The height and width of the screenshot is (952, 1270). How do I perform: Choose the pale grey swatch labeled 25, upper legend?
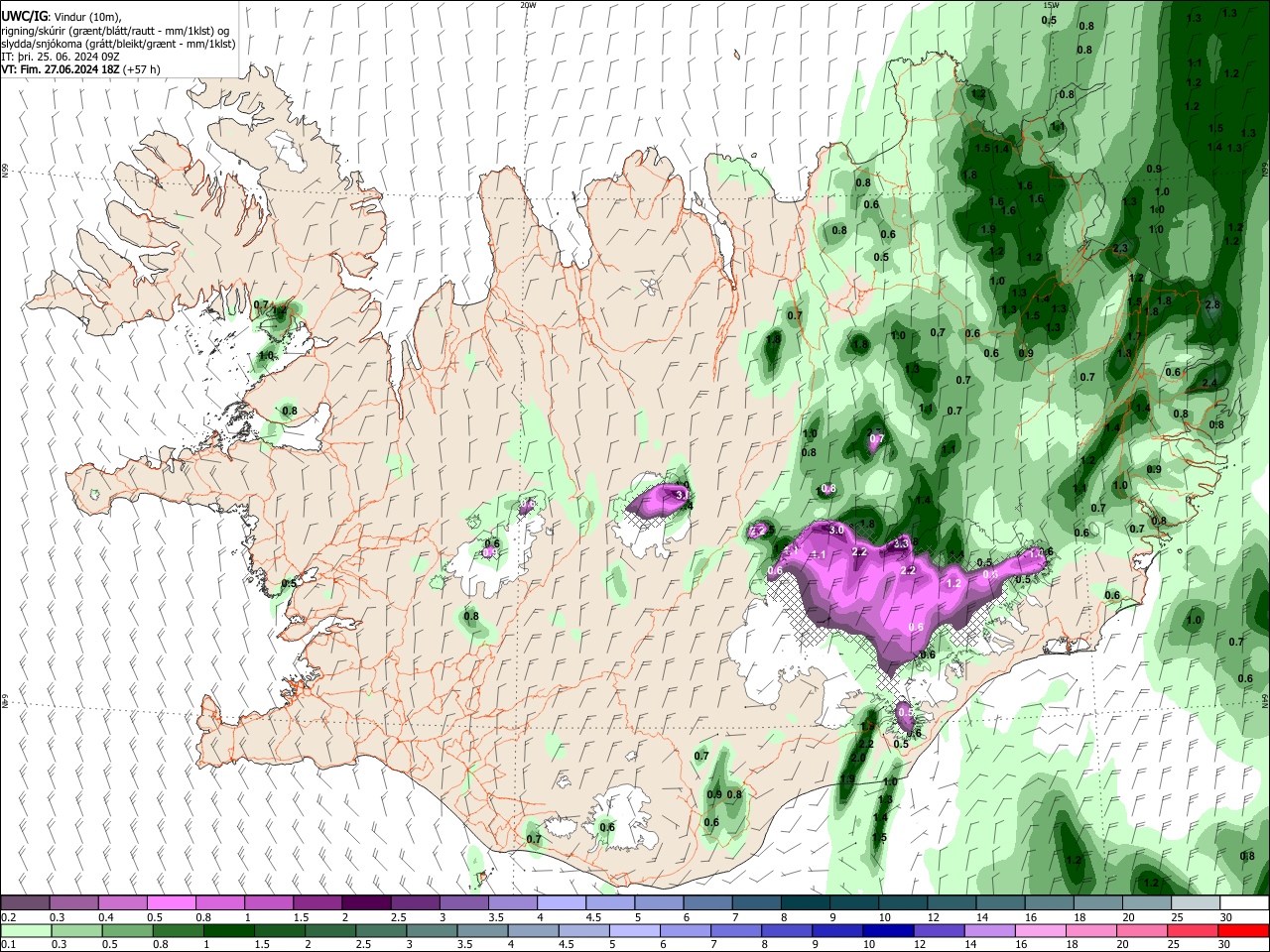(x=1196, y=902)
